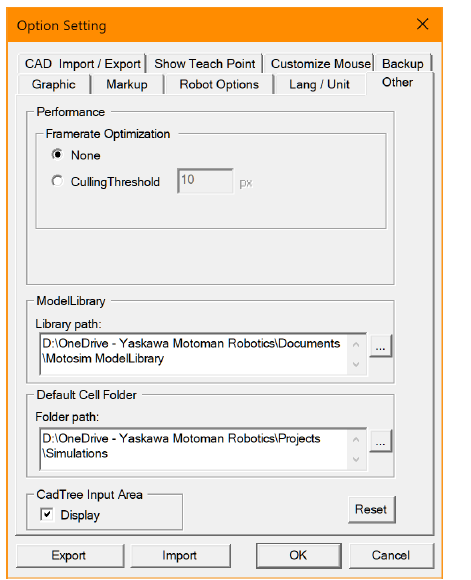Confirm settings with the OK button
This screenshot has width=471, height=580.
(299, 555)
